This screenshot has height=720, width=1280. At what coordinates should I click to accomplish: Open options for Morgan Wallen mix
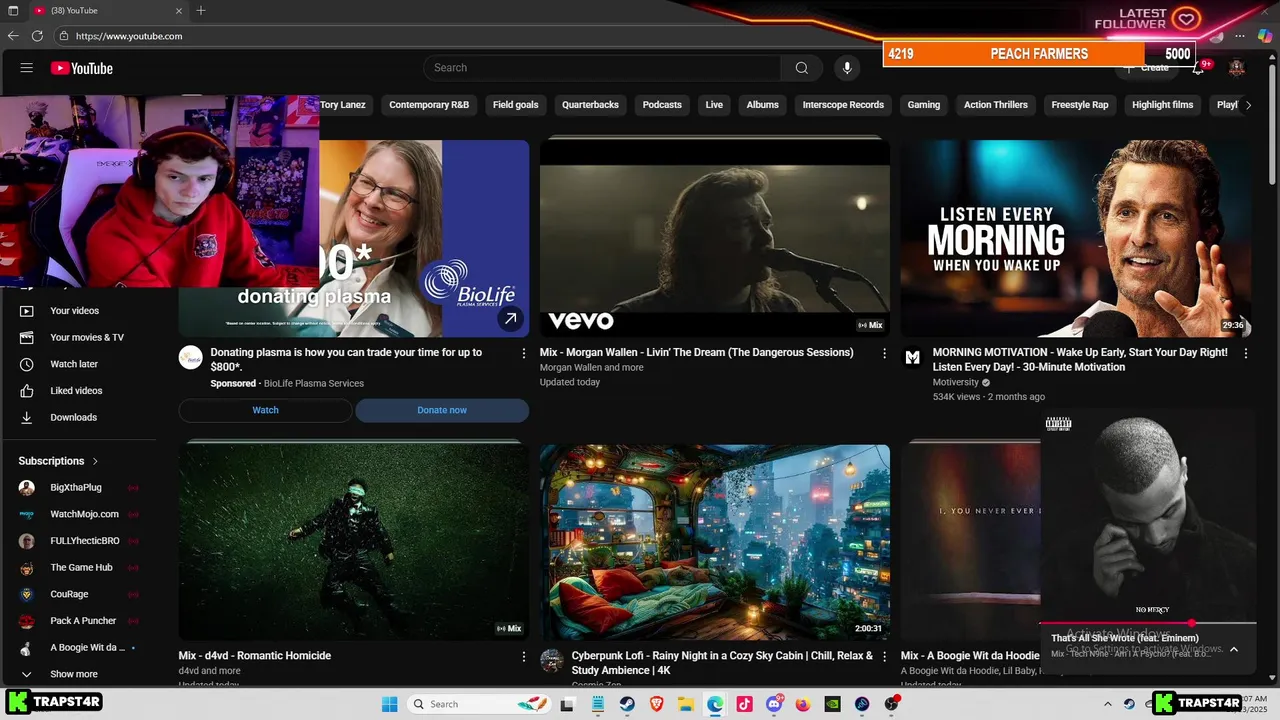click(x=884, y=353)
